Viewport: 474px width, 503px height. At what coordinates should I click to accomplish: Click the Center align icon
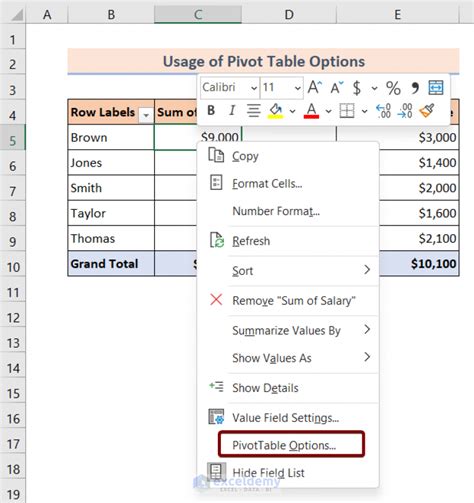point(253,110)
